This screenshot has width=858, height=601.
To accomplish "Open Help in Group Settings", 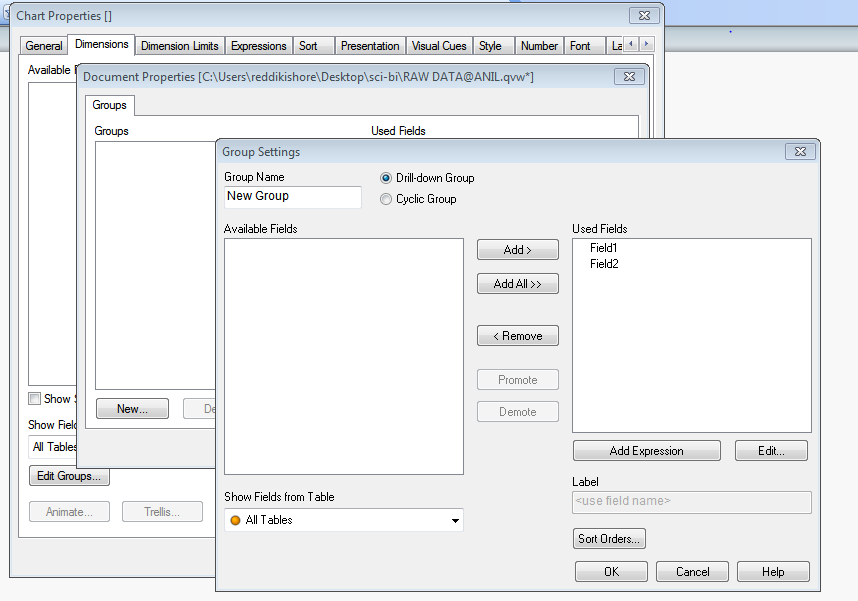I will point(773,571).
